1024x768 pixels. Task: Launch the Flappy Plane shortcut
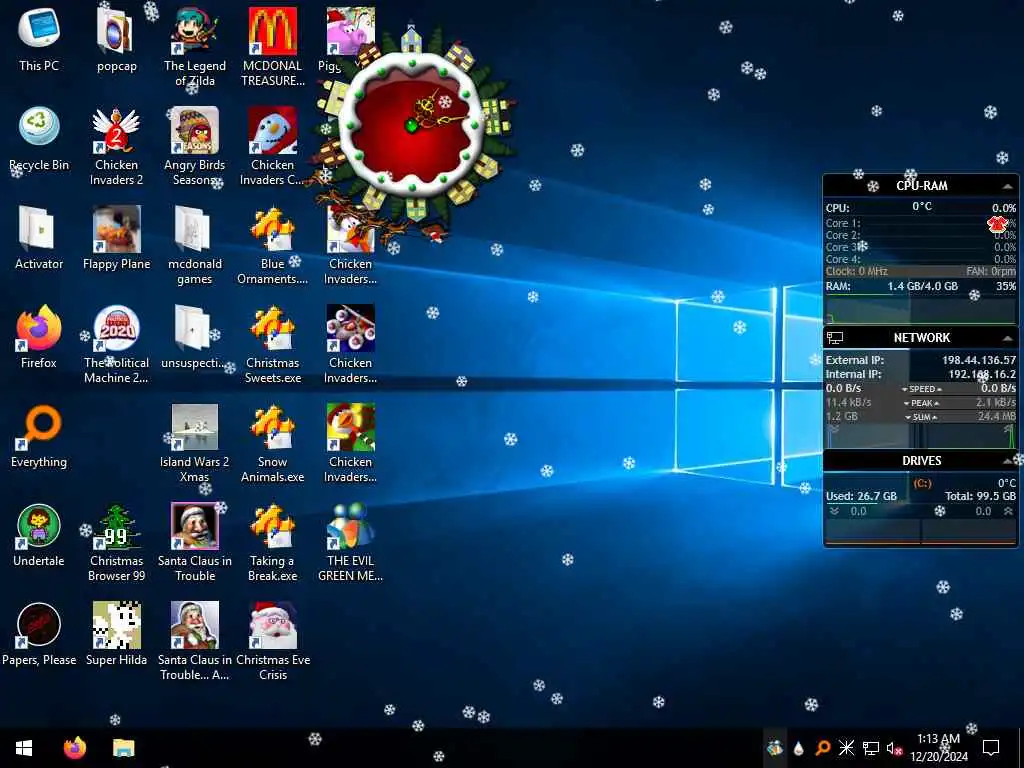[116, 238]
